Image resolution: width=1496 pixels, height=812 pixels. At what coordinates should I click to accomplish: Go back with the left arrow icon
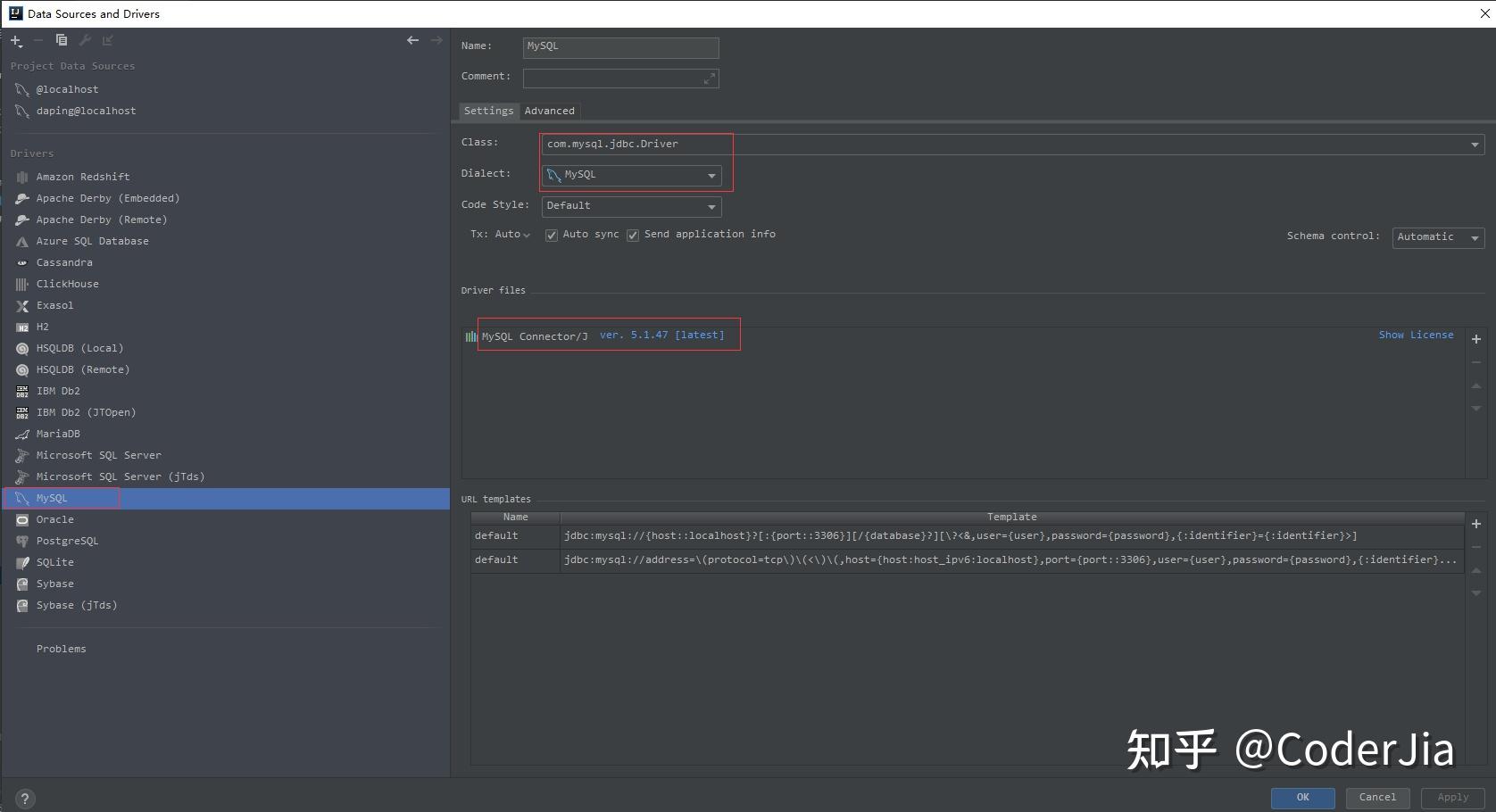[x=412, y=40]
